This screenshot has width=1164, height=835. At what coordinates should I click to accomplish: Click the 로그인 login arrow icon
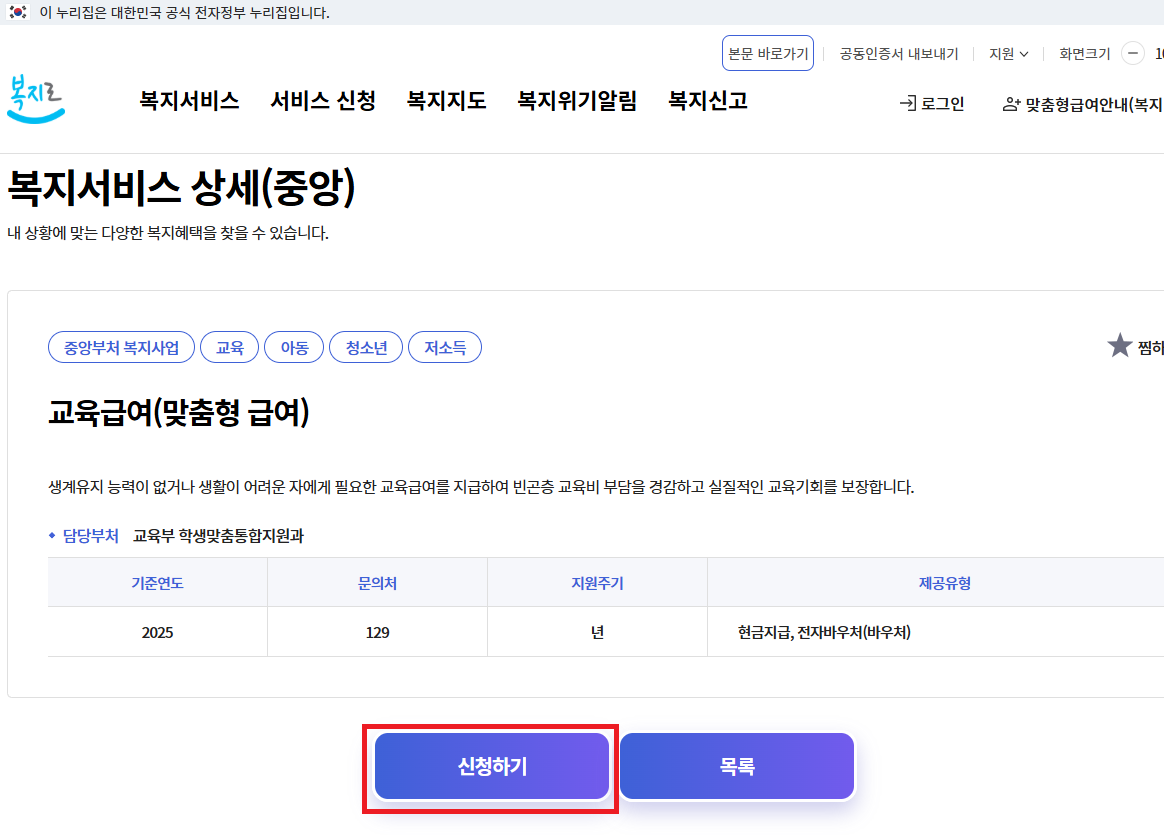pyautogui.click(x=906, y=101)
